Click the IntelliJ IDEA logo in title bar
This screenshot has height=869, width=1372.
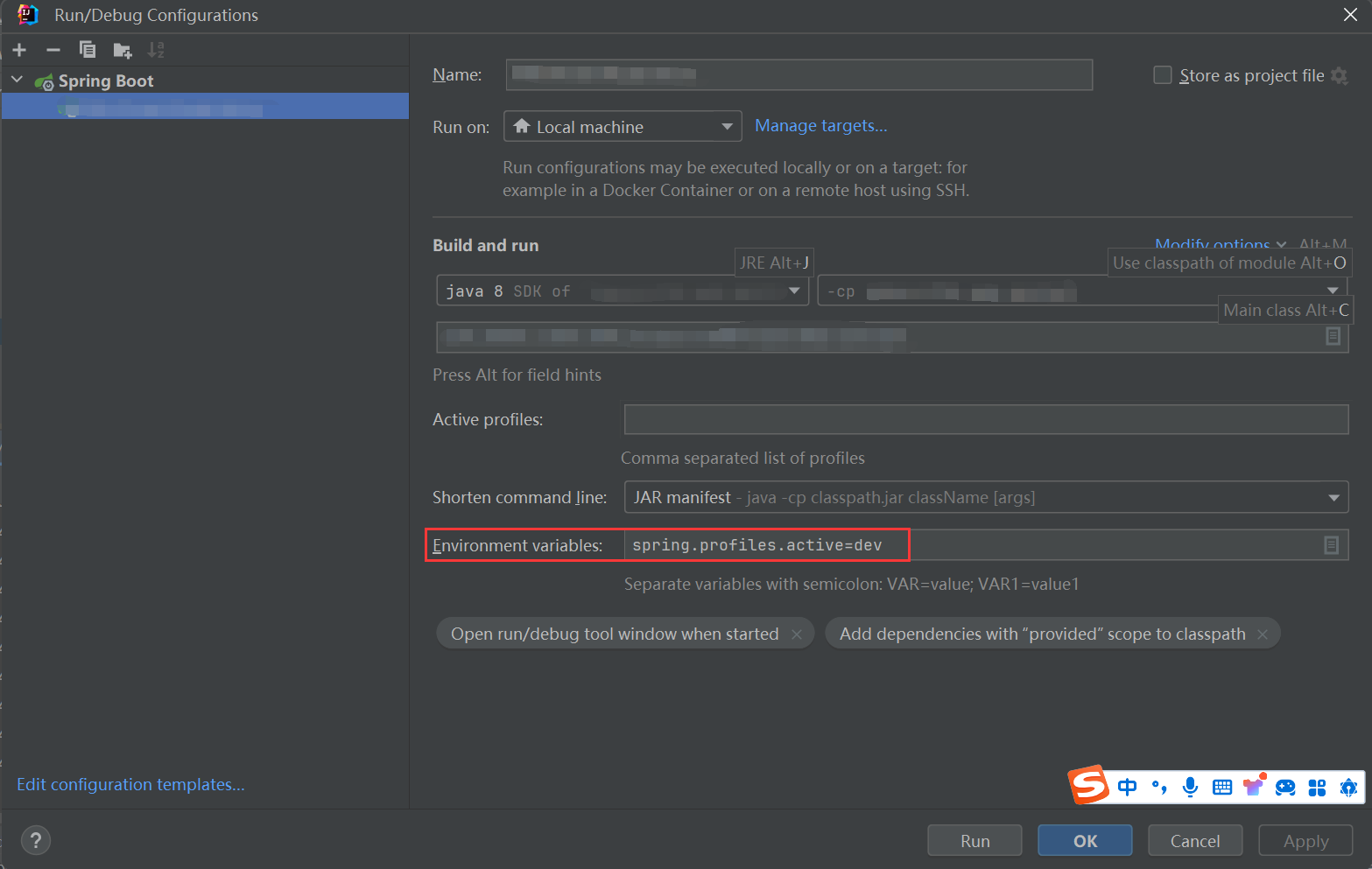[x=27, y=15]
